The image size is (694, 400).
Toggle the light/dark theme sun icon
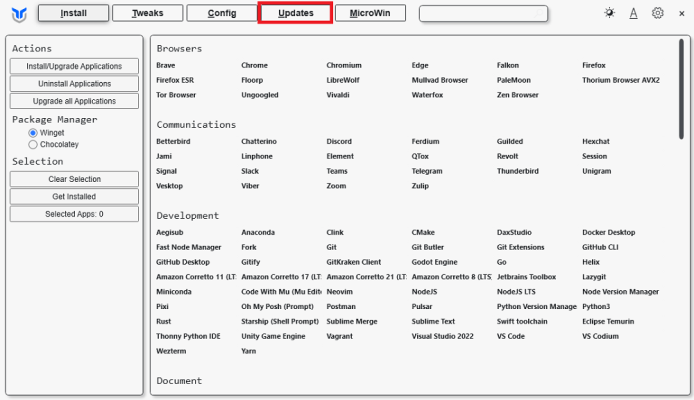click(x=611, y=13)
